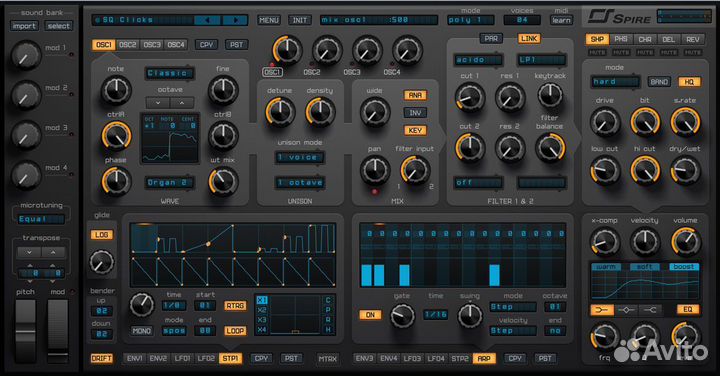Open the LP1 filter mode dropdown

click(542, 60)
